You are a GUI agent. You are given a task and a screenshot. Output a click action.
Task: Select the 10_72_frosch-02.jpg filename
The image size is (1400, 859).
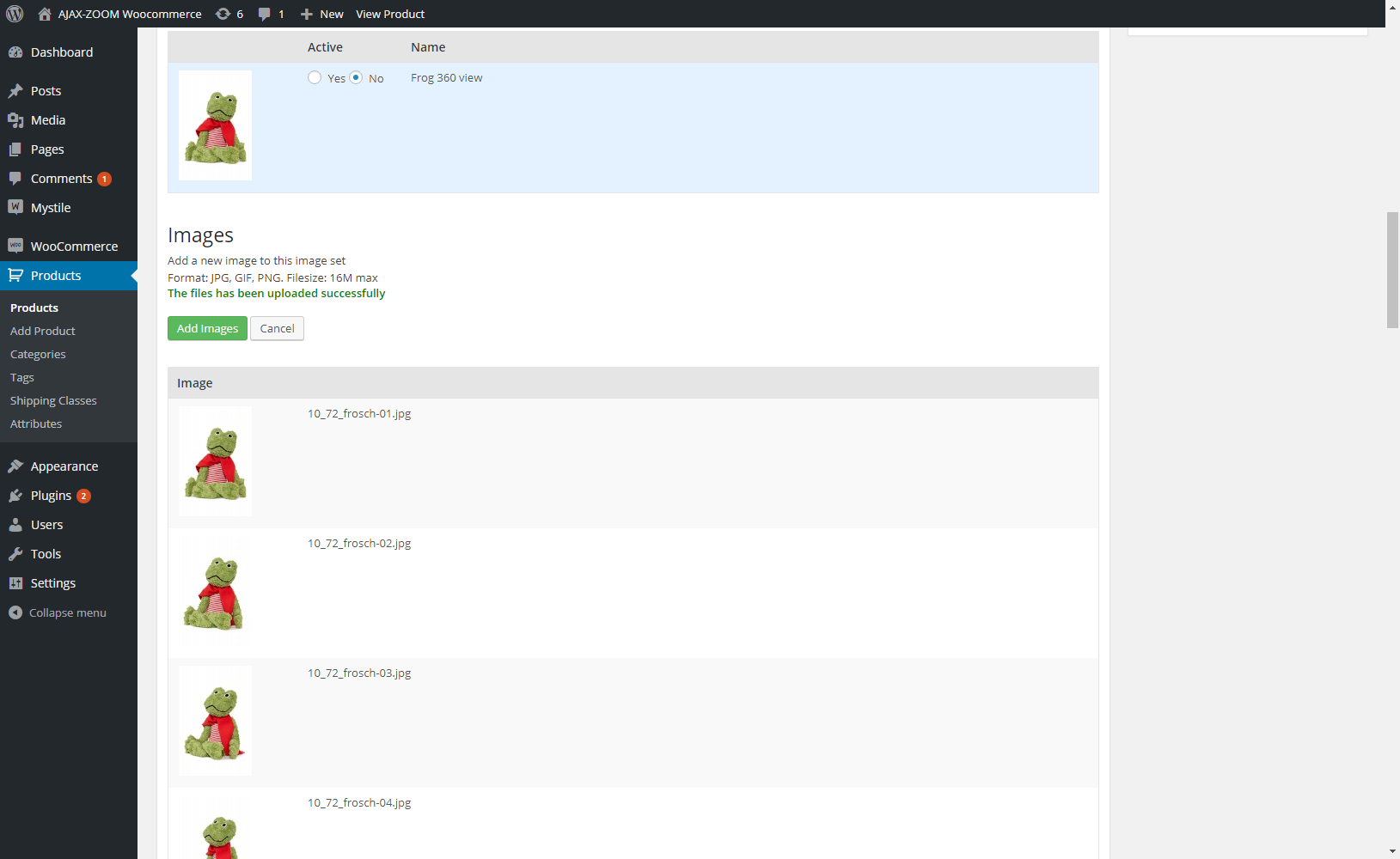359,543
